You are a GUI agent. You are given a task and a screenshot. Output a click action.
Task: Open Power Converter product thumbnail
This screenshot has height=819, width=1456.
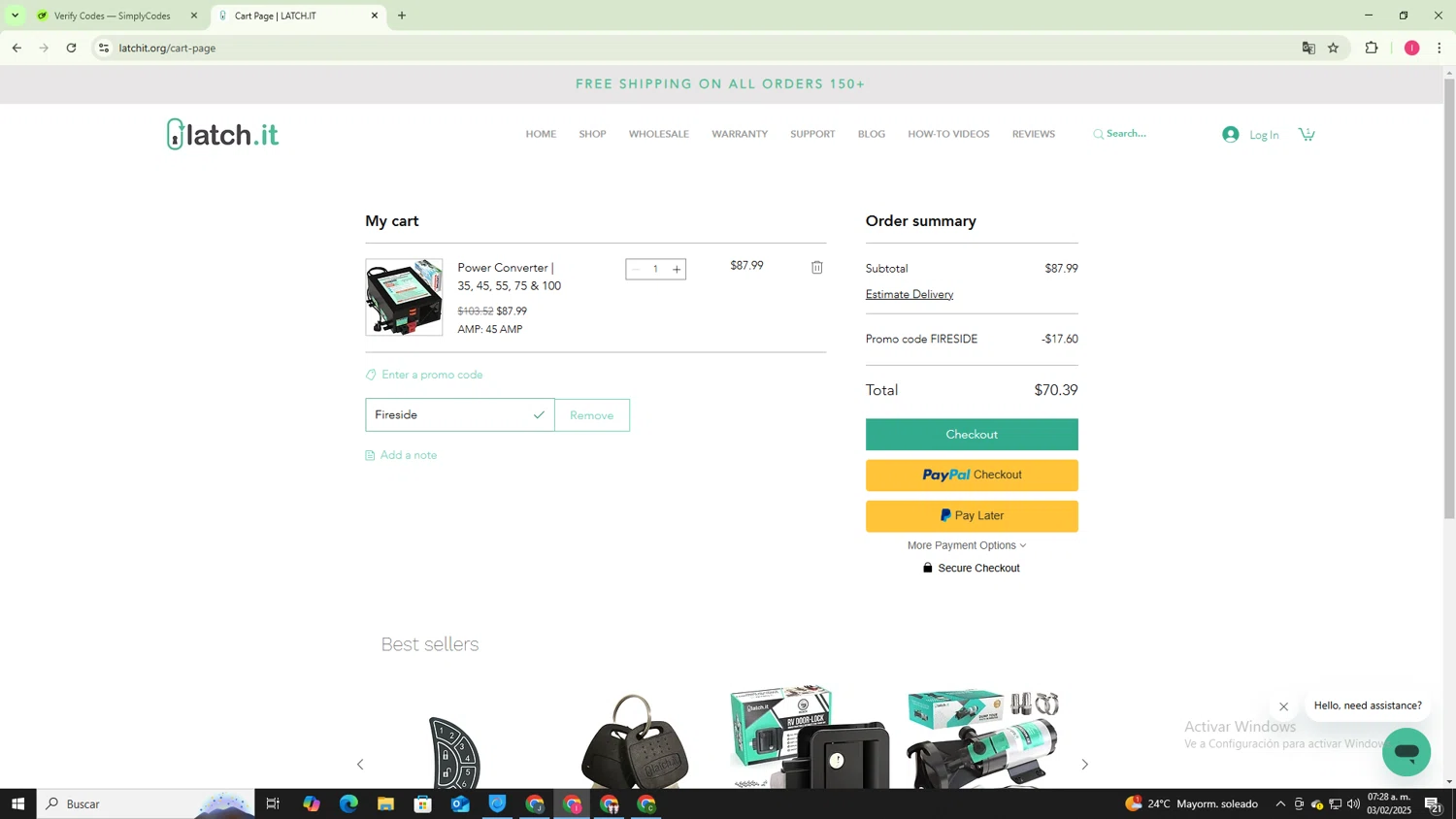(404, 297)
